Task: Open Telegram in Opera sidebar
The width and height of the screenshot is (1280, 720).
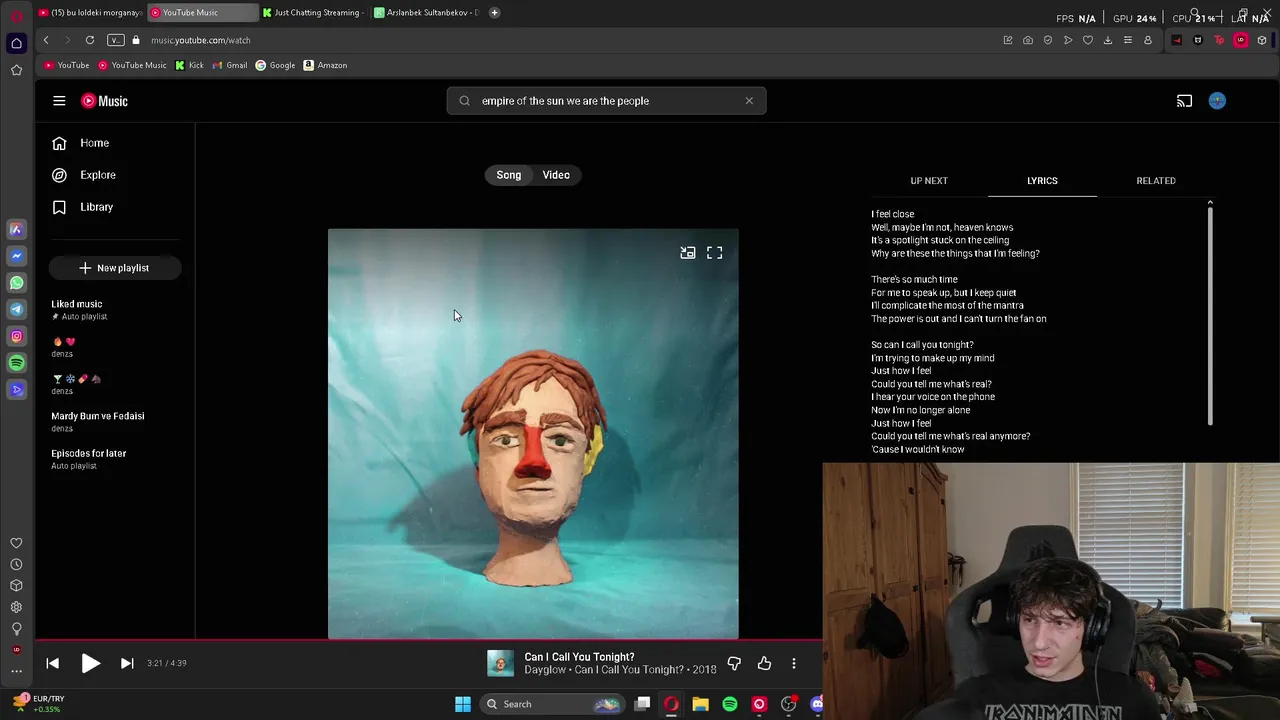Action: coord(16,310)
